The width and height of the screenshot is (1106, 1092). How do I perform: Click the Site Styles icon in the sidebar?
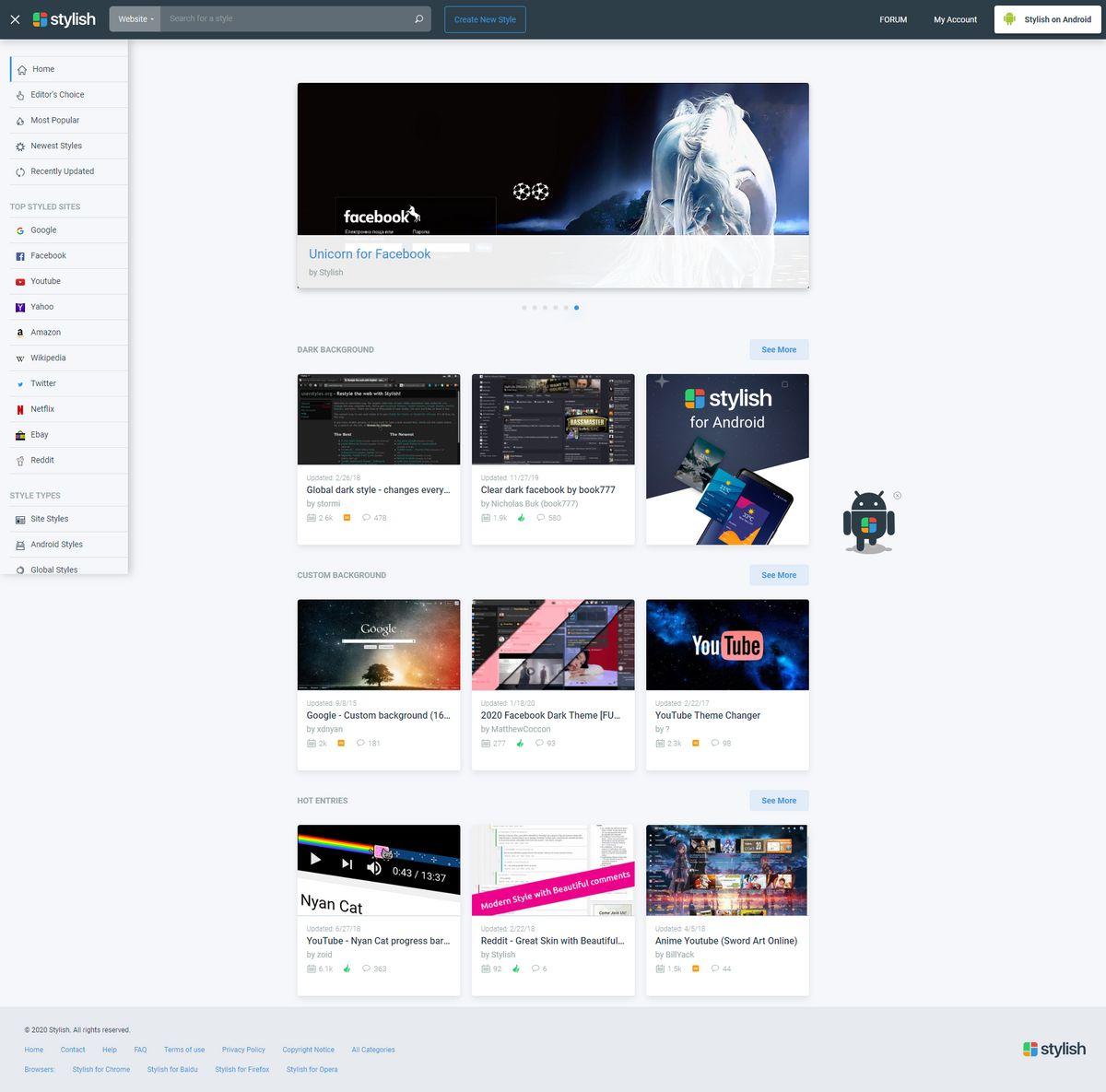(20, 520)
